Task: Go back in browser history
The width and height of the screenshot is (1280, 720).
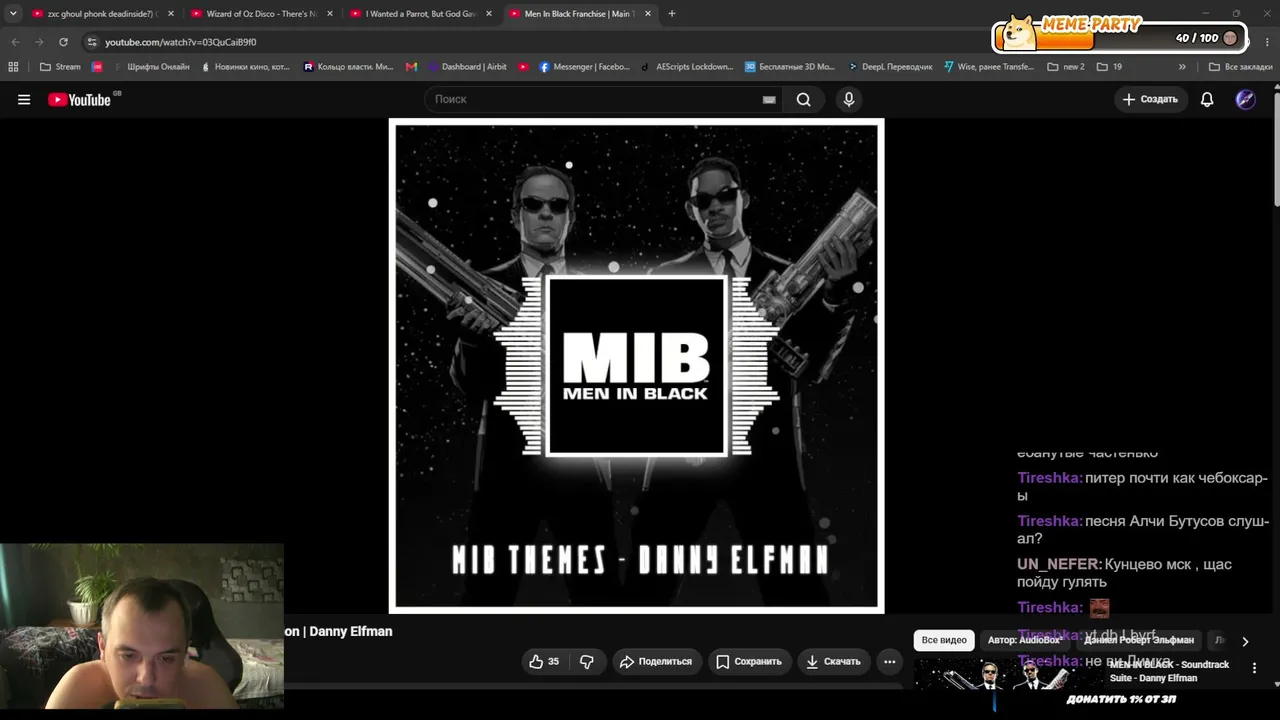Action: 15,42
